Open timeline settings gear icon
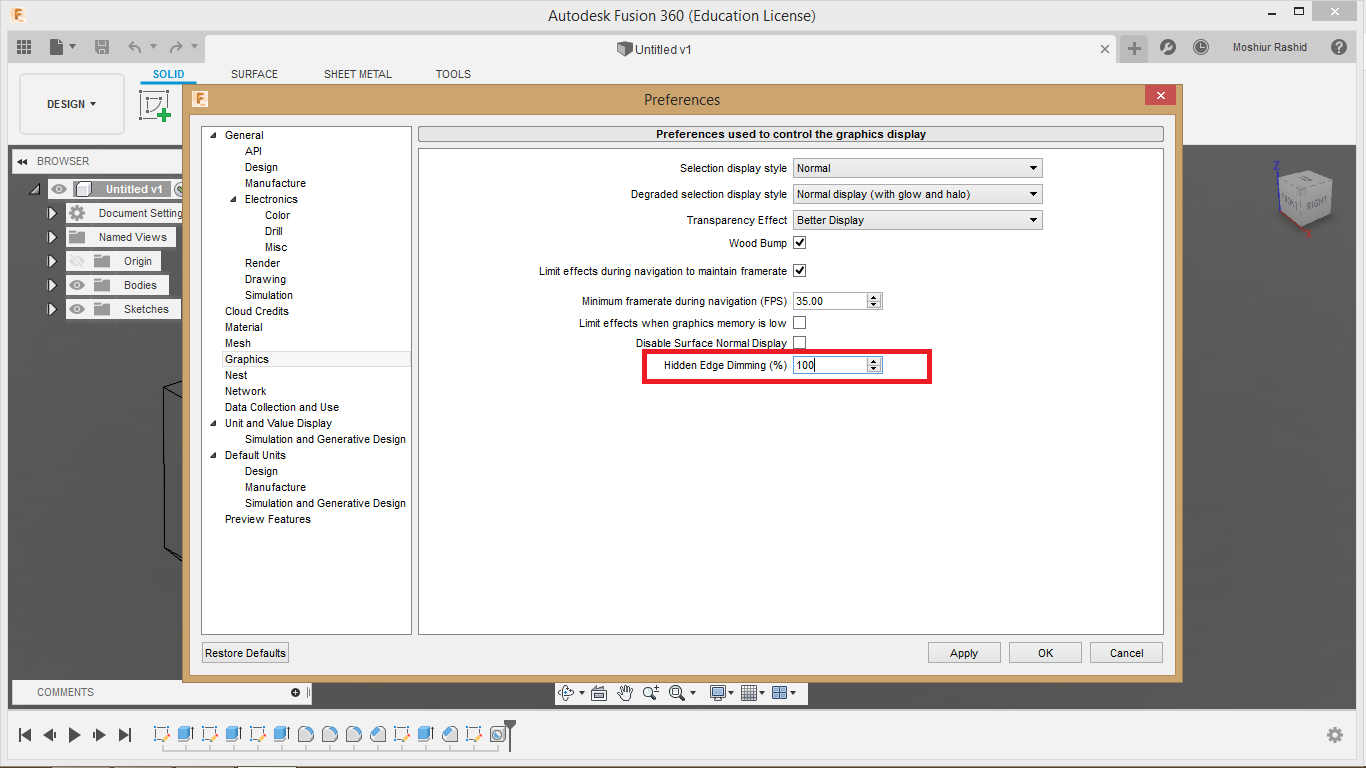The image size is (1366, 768). point(1335,735)
